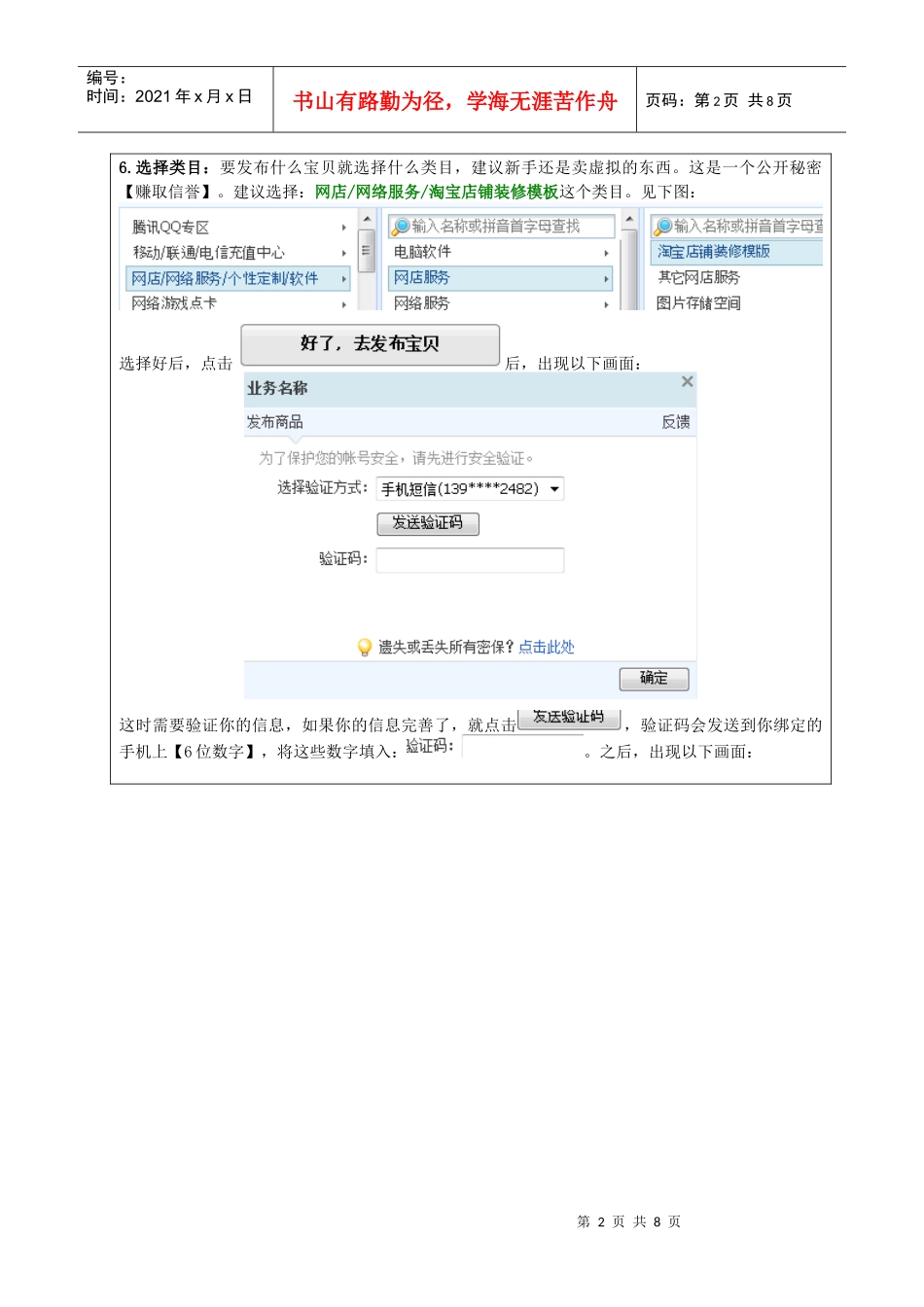Image resolution: width=924 pixels, height=1307 pixels.
Task: Expand the 移动/联通/电信充值中心 category arrow
Action: click(344, 253)
